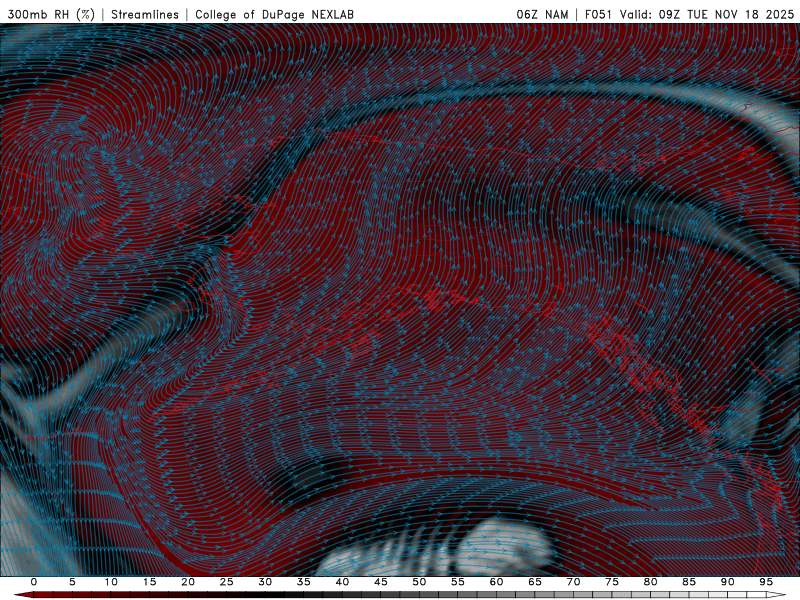Click the '0' value on color scale

point(34,582)
